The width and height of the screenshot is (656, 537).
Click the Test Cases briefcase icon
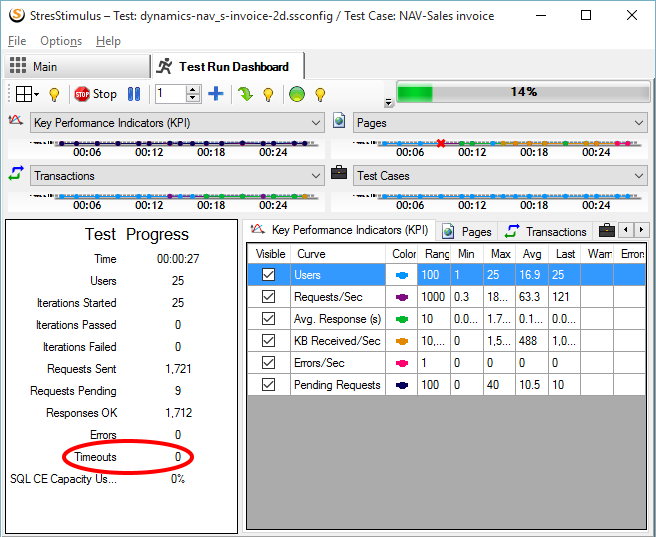click(x=339, y=172)
